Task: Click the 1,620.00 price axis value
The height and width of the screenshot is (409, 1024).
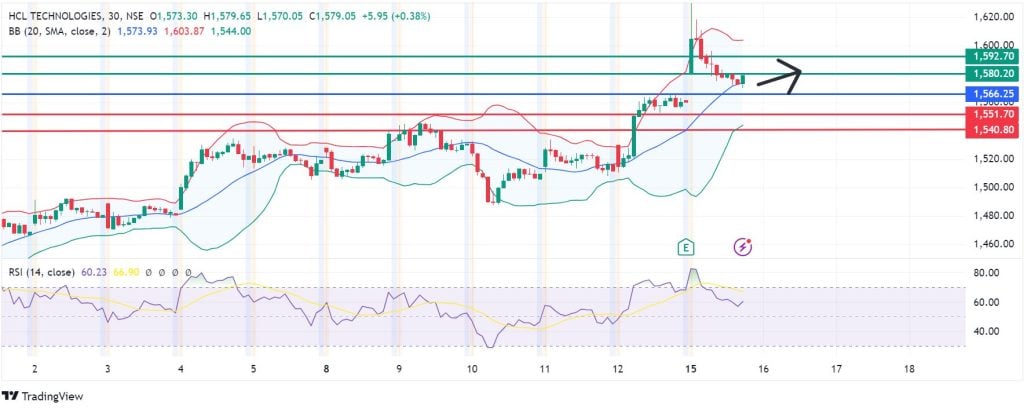Action: click(993, 18)
